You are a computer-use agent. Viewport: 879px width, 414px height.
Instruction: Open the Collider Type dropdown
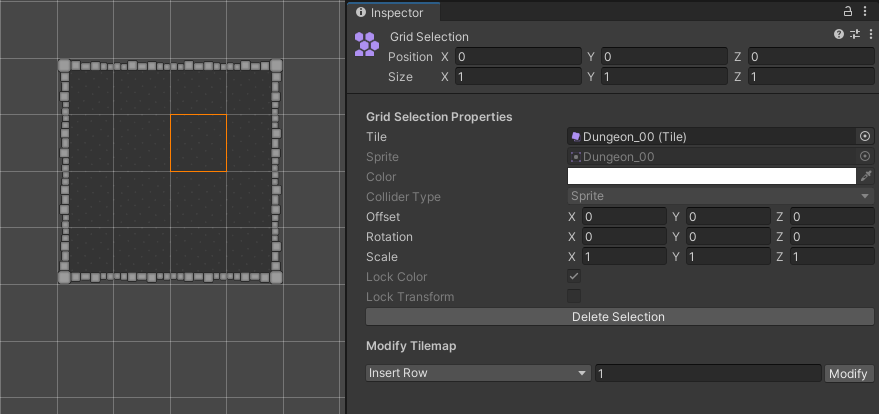point(720,197)
